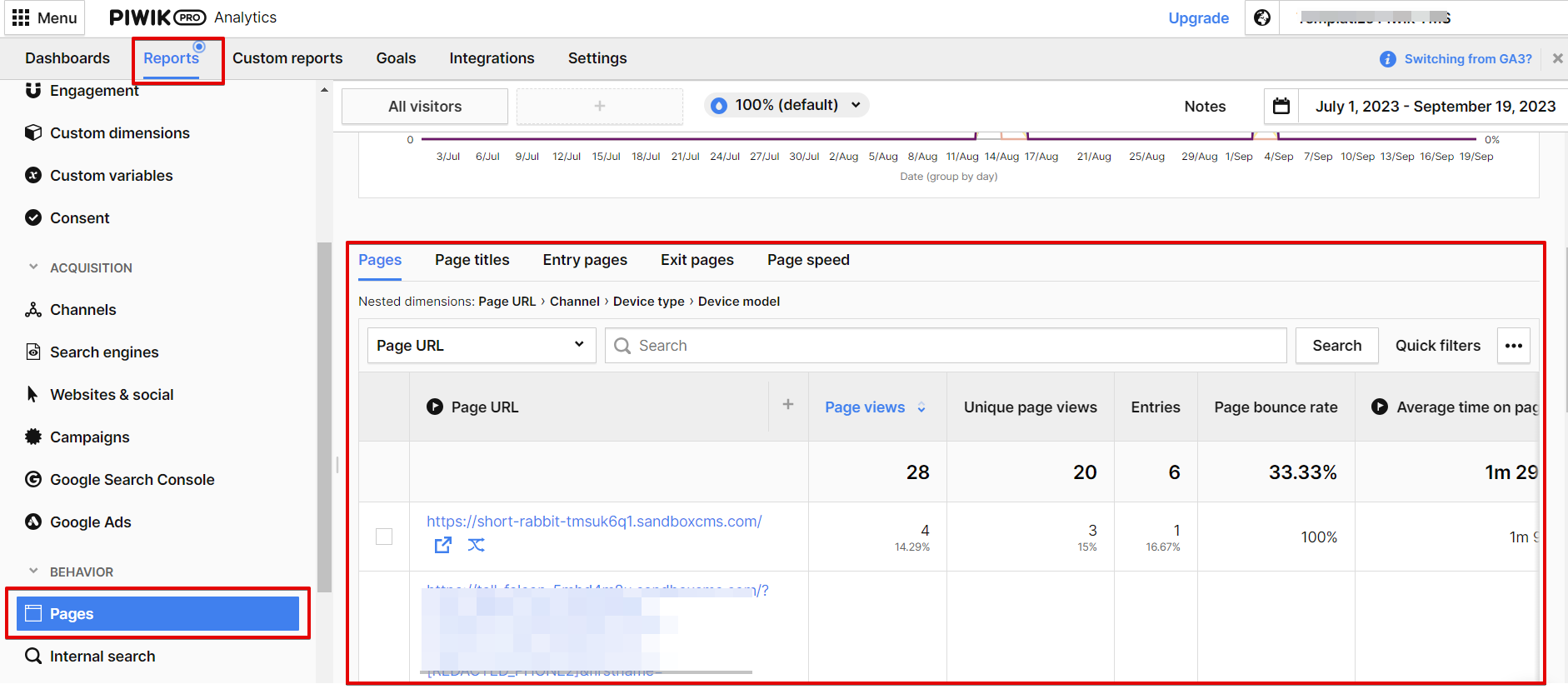Click the Page bounce rate column header
The image size is (1568, 689).
point(1276,407)
